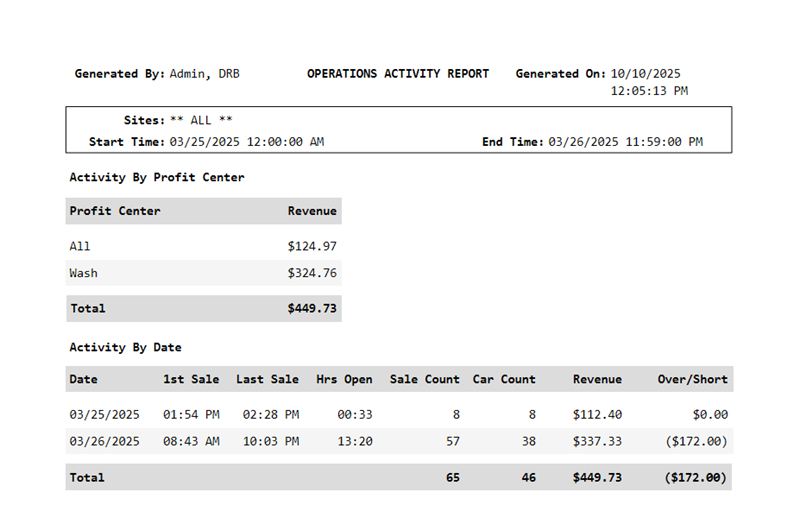Click the OPERATIONS ACTIVITY REPORT title

coord(398,74)
